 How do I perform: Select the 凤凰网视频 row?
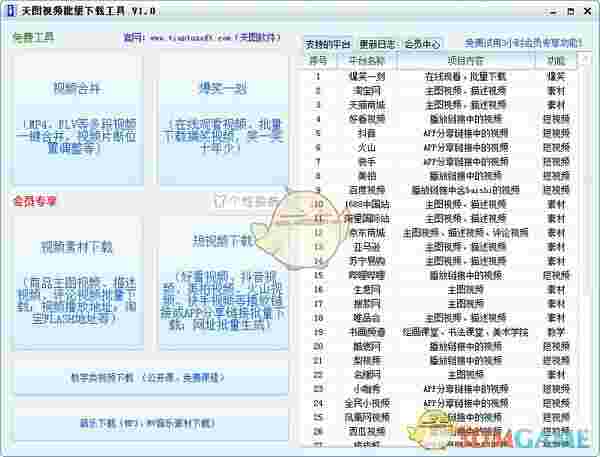(440, 417)
